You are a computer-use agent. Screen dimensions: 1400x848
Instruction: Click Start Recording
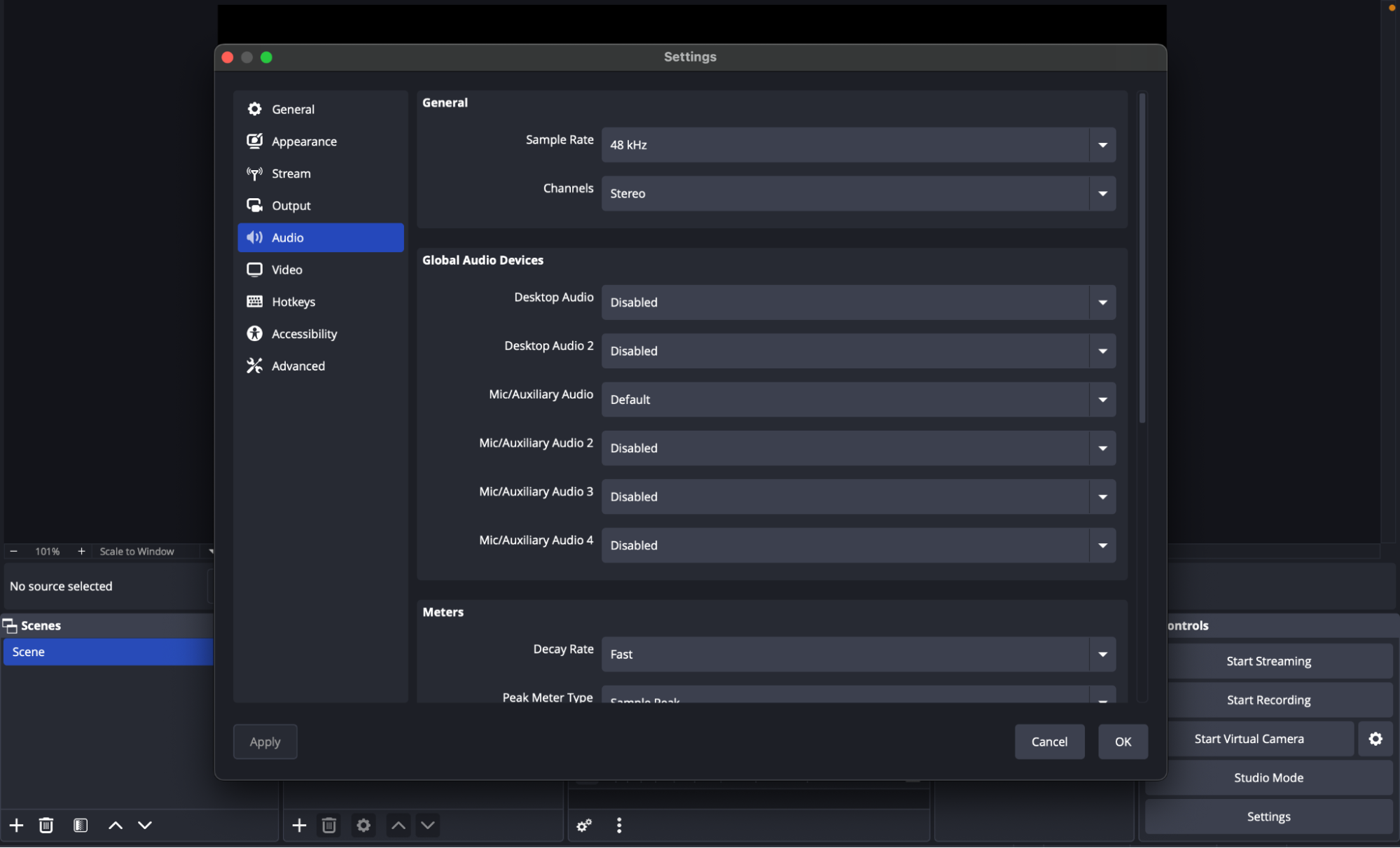coord(1268,700)
